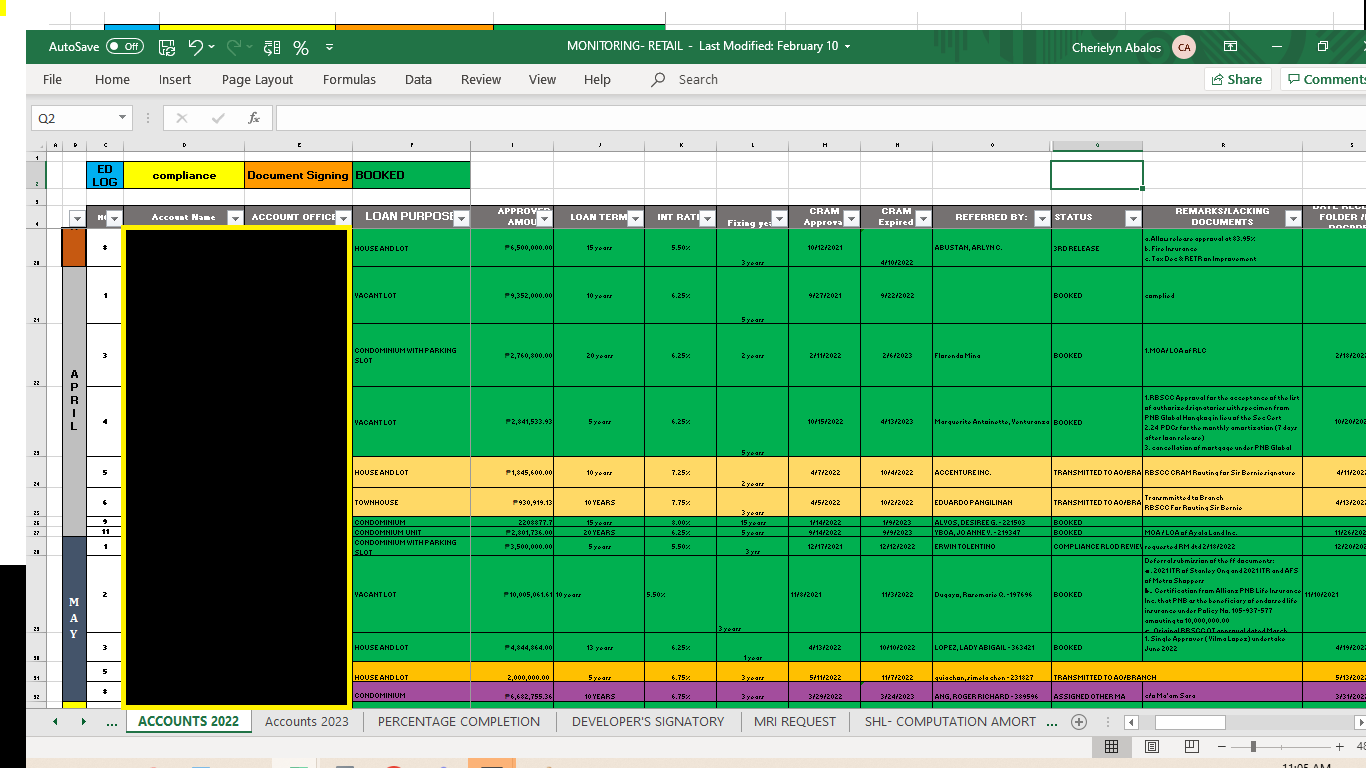Open the View ribbon tab
1366x768 pixels.
(x=542, y=79)
